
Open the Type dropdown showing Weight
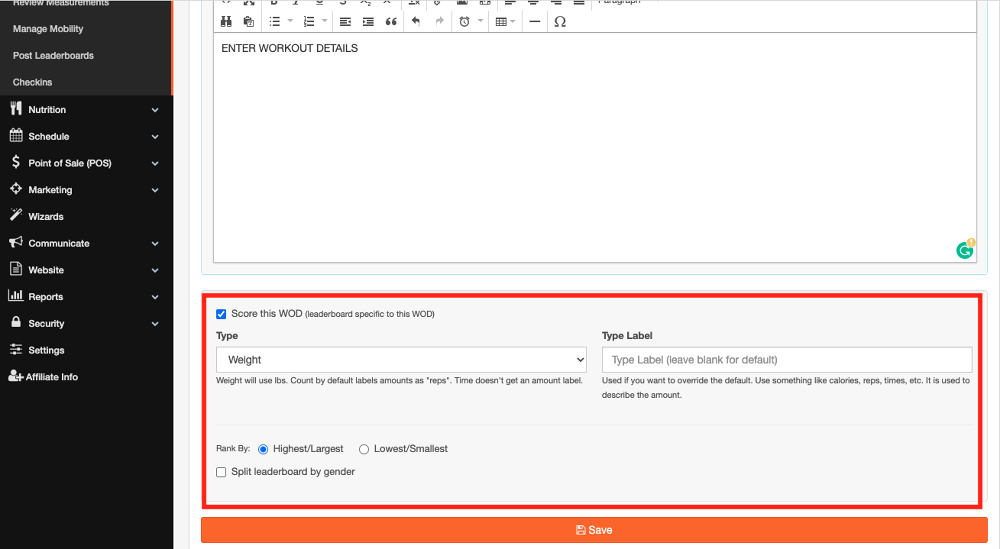pos(401,360)
